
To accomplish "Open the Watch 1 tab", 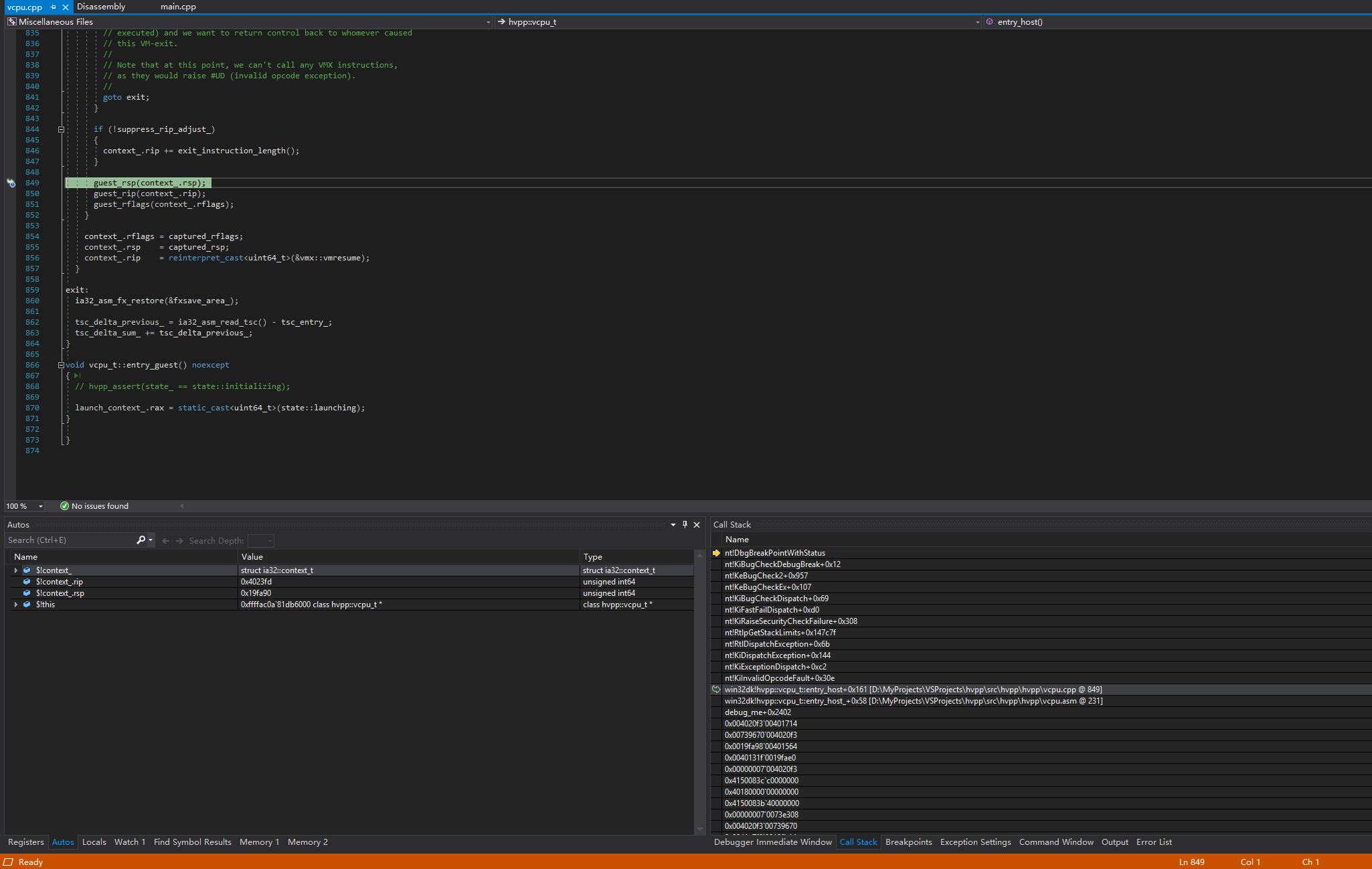I will [x=130, y=842].
